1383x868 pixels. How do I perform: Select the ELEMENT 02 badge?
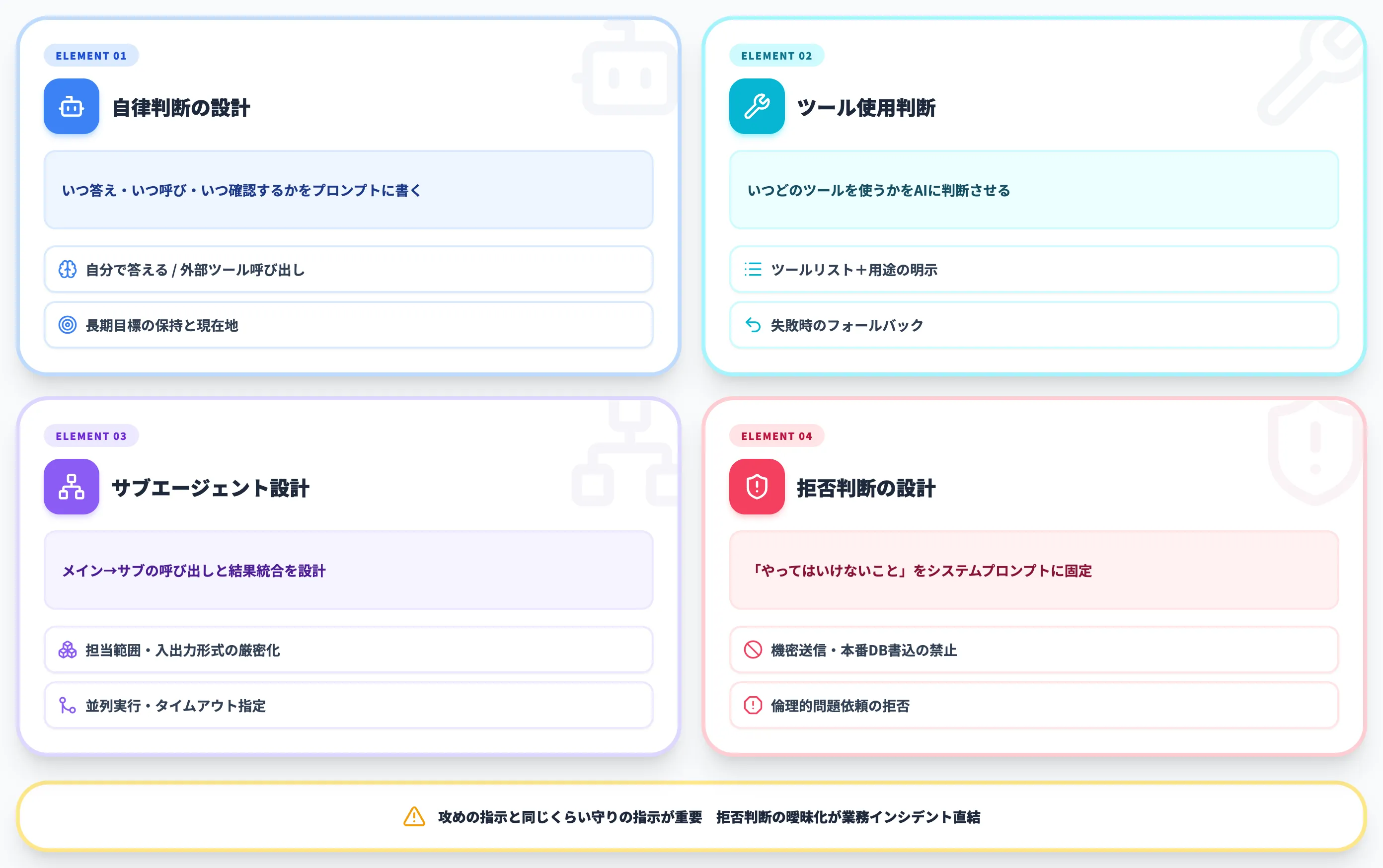pos(776,56)
